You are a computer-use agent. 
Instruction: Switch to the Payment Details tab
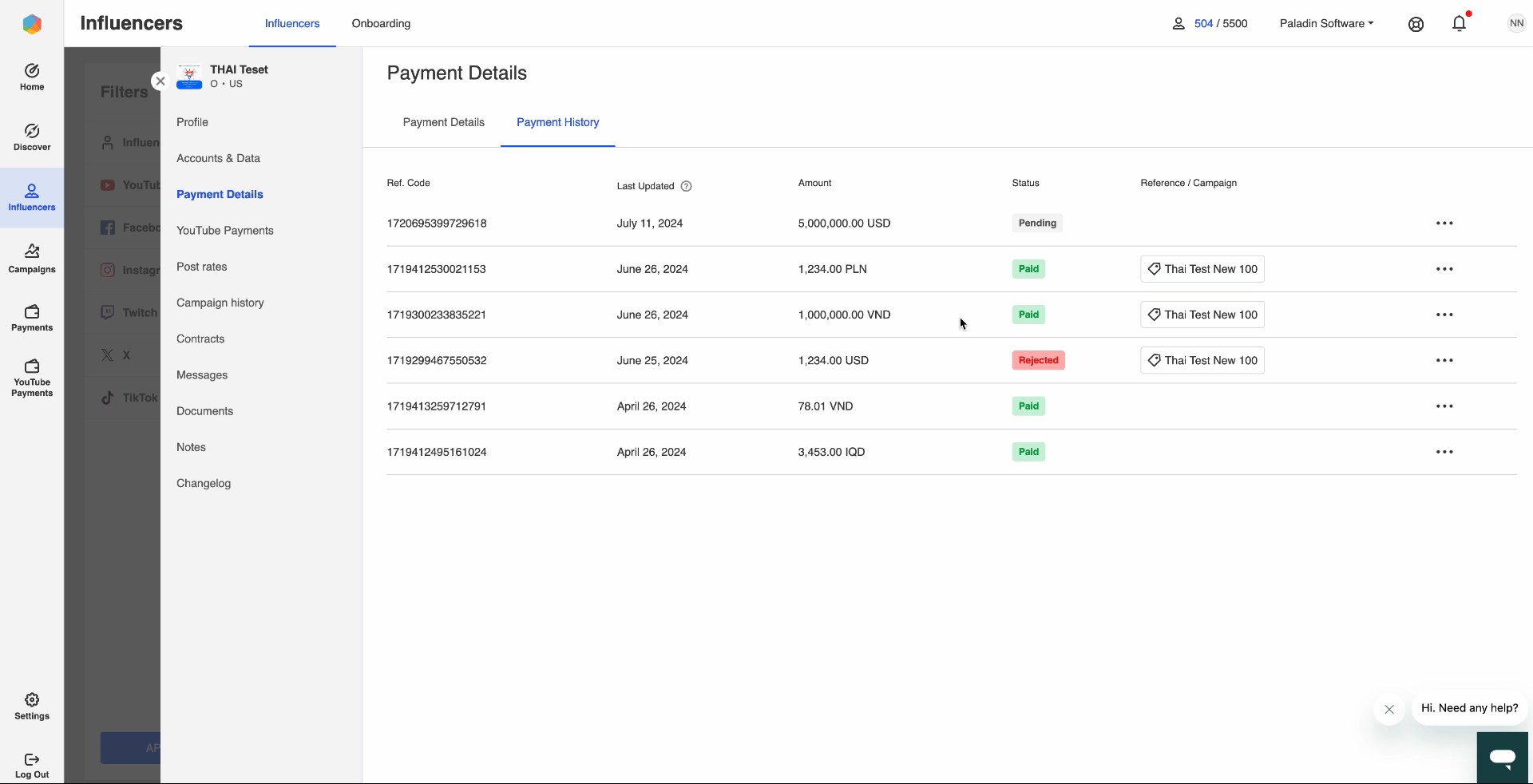(x=443, y=122)
